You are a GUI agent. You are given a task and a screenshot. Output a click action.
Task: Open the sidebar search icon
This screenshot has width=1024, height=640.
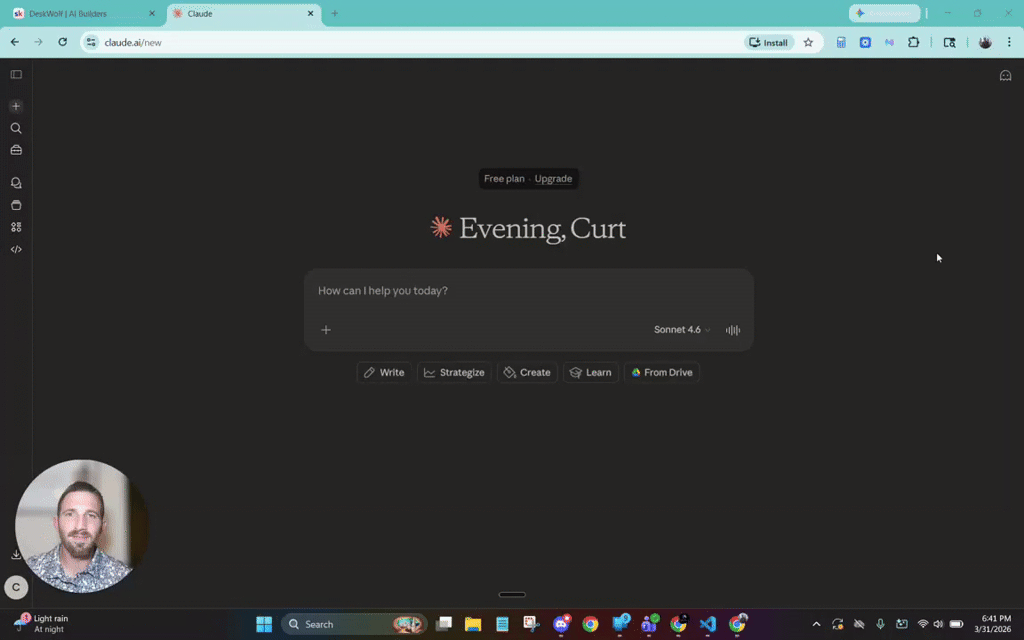16,128
